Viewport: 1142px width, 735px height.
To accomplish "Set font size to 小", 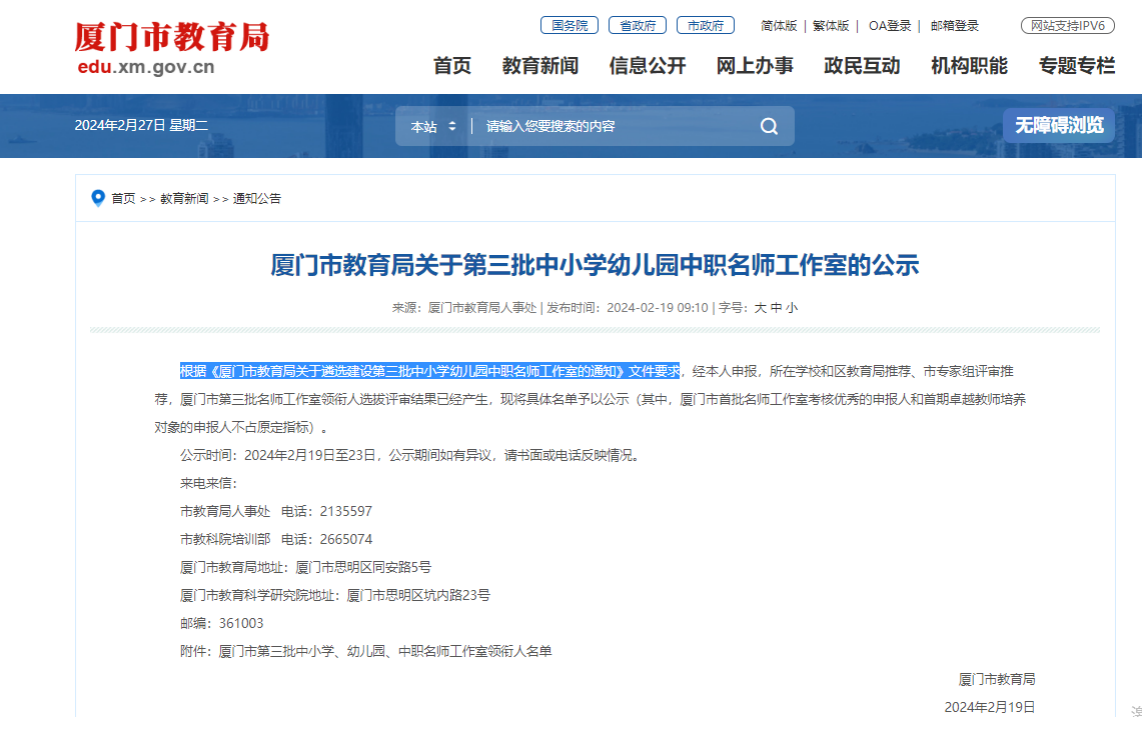I will coord(792,308).
